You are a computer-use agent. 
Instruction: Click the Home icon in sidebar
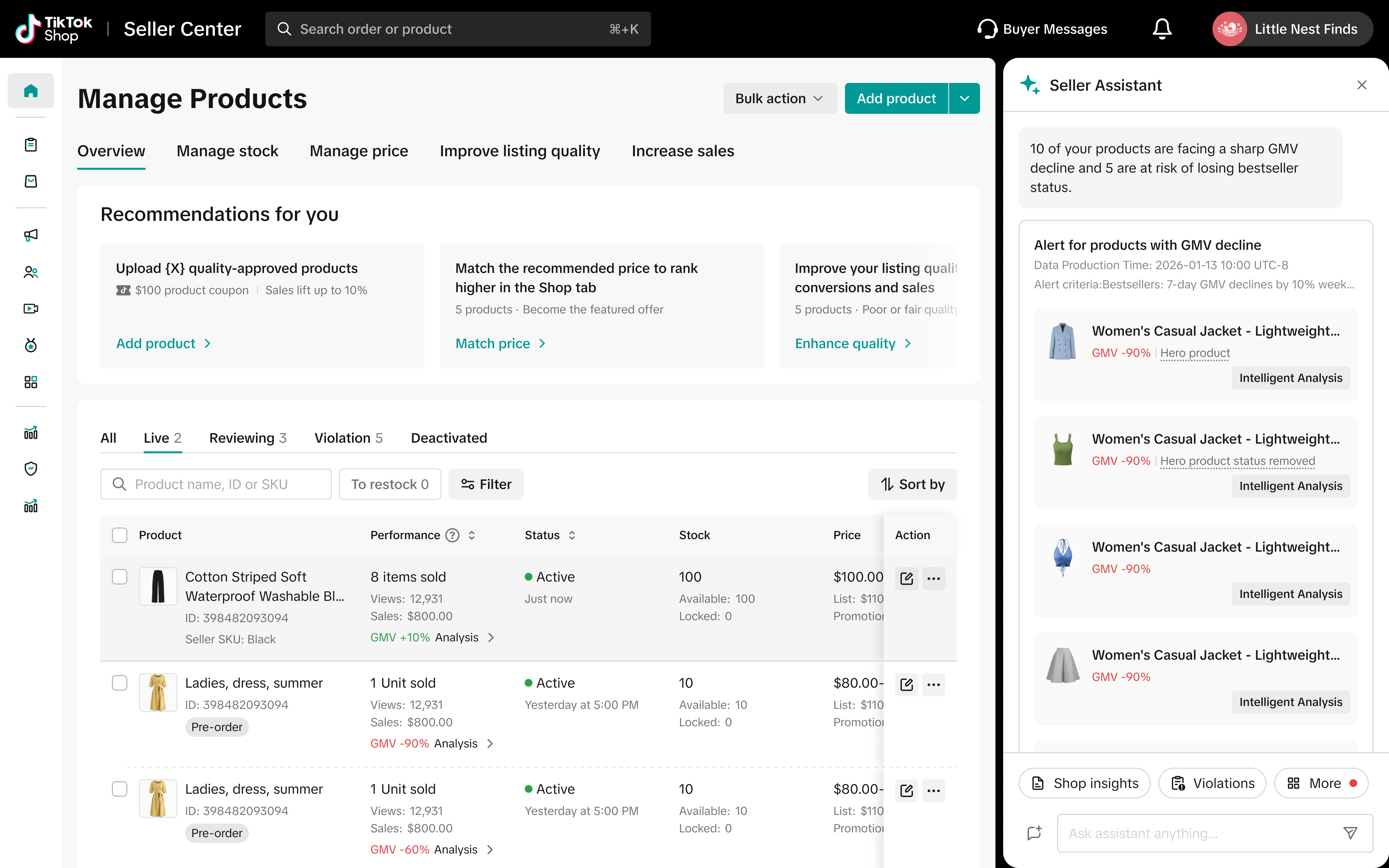click(31, 91)
